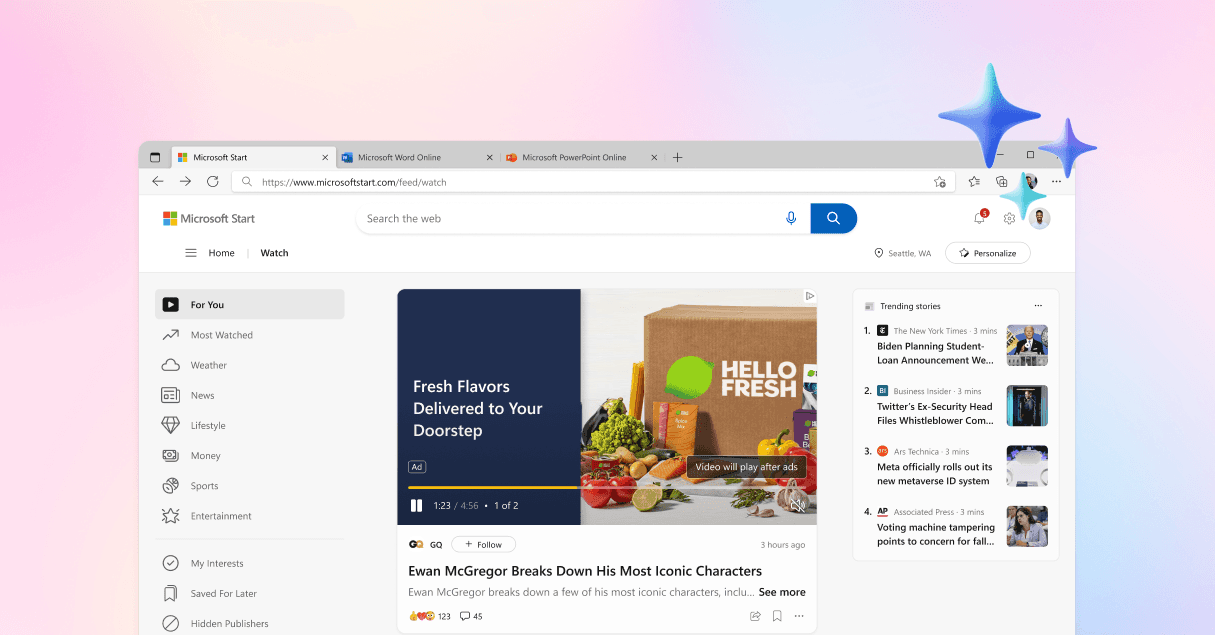Image resolution: width=1215 pixels, height=635 pixels.
Task: Open Trending stories more options ellipsis
Action: (x=1038, y=306)
